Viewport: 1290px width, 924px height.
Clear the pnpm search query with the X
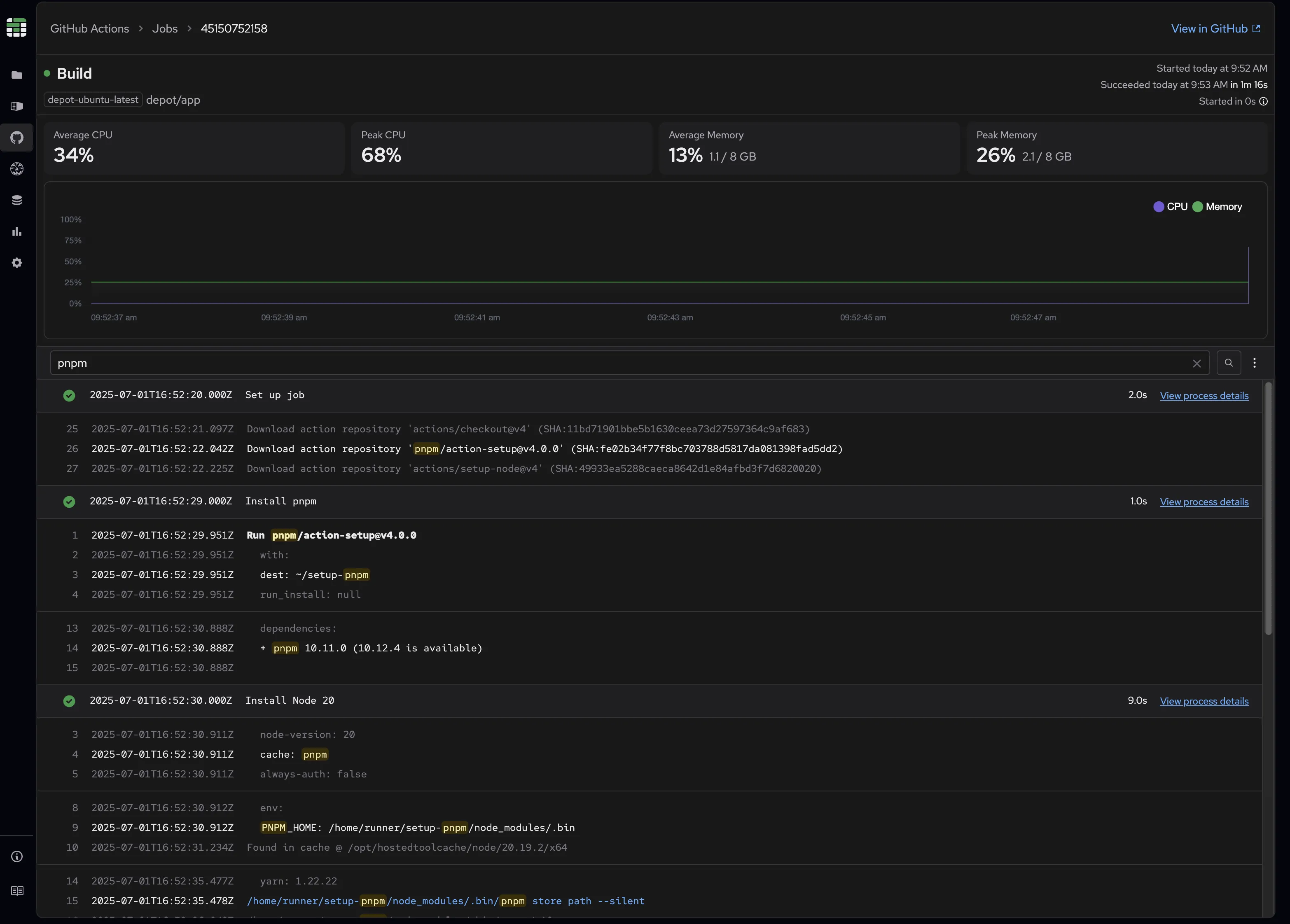click(x=1197, y=363)
